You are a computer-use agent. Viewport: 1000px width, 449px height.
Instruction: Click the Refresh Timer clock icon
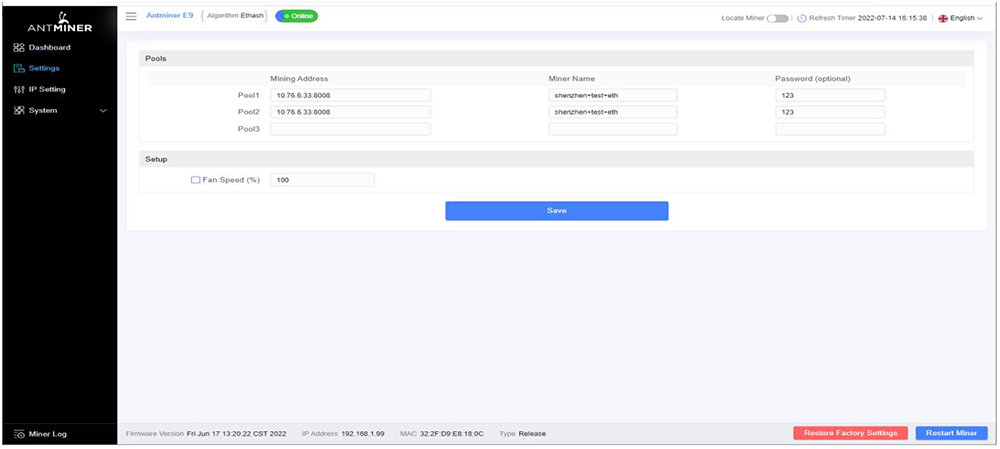[x=802, y=18]
